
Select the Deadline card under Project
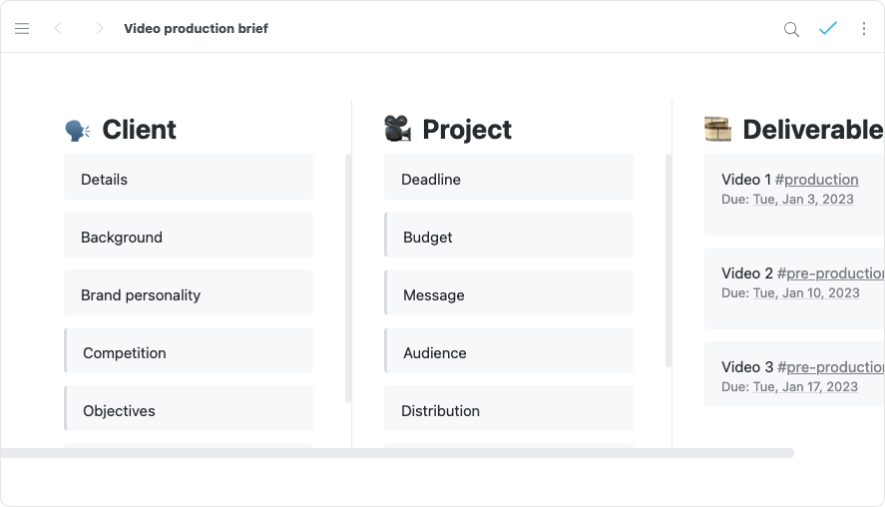point(508,180)
